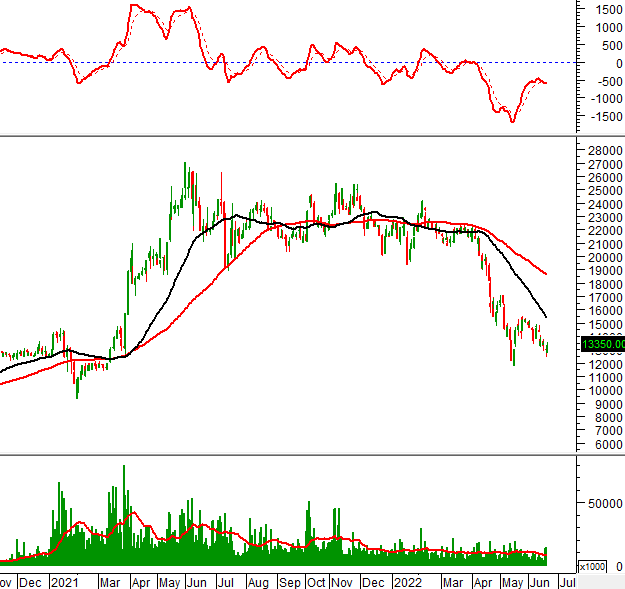This screenshot has height=589, width=625.
Task: Click the 28000 price axis label
Action: click(602, 151)
